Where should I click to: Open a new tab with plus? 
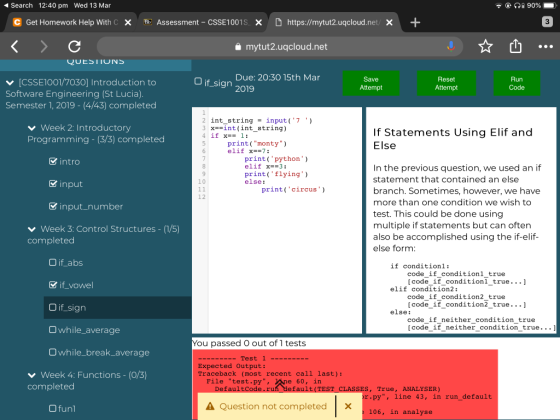point(415,22)
